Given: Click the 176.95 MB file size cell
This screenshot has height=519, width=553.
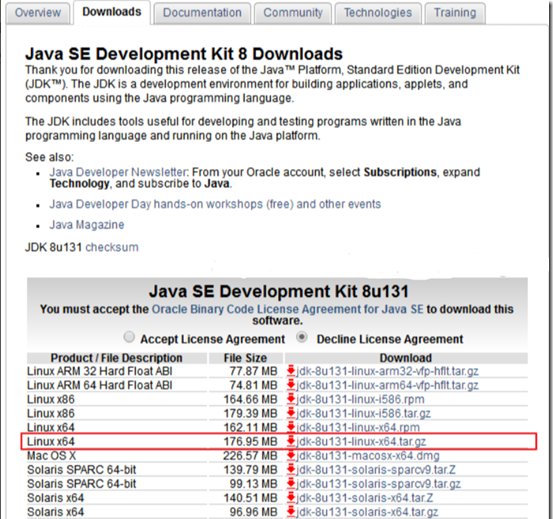Looking at the screenshot, I should click(x=250, y=441).
